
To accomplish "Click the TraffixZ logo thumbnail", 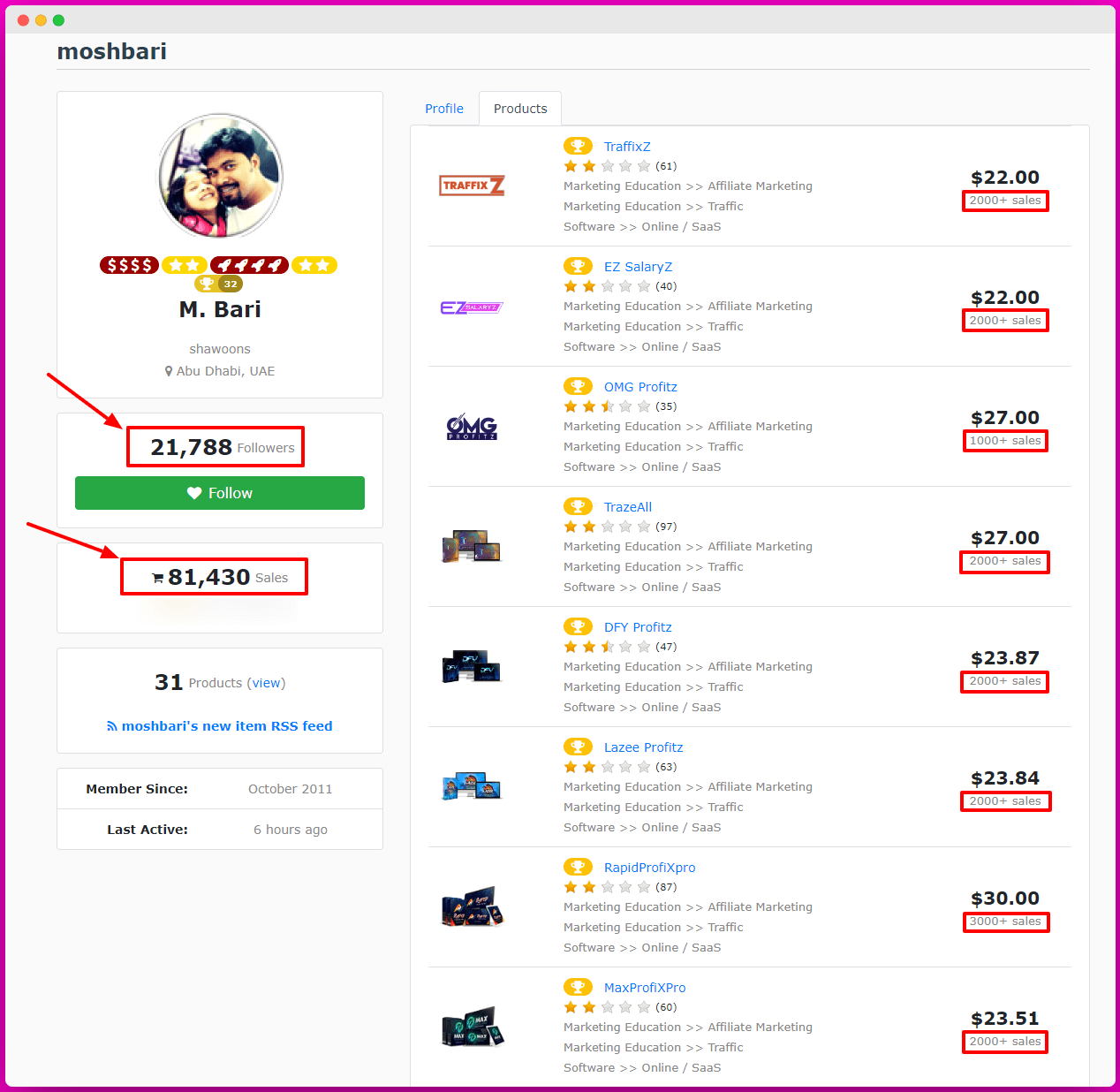I will tap(472, 186).
